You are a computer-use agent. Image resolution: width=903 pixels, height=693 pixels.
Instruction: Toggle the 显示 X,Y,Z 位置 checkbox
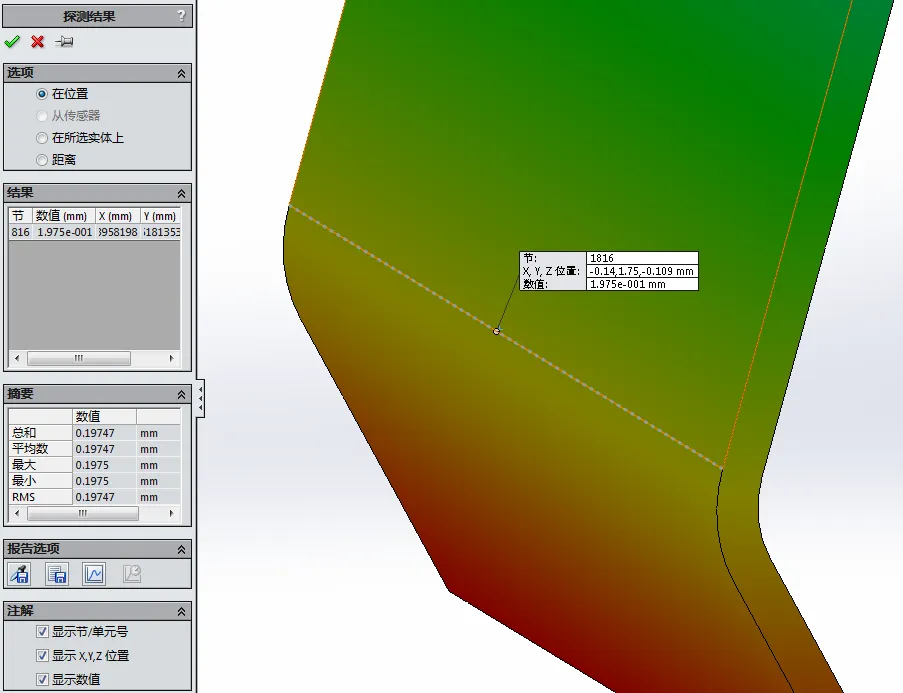[x=42, y=655]
